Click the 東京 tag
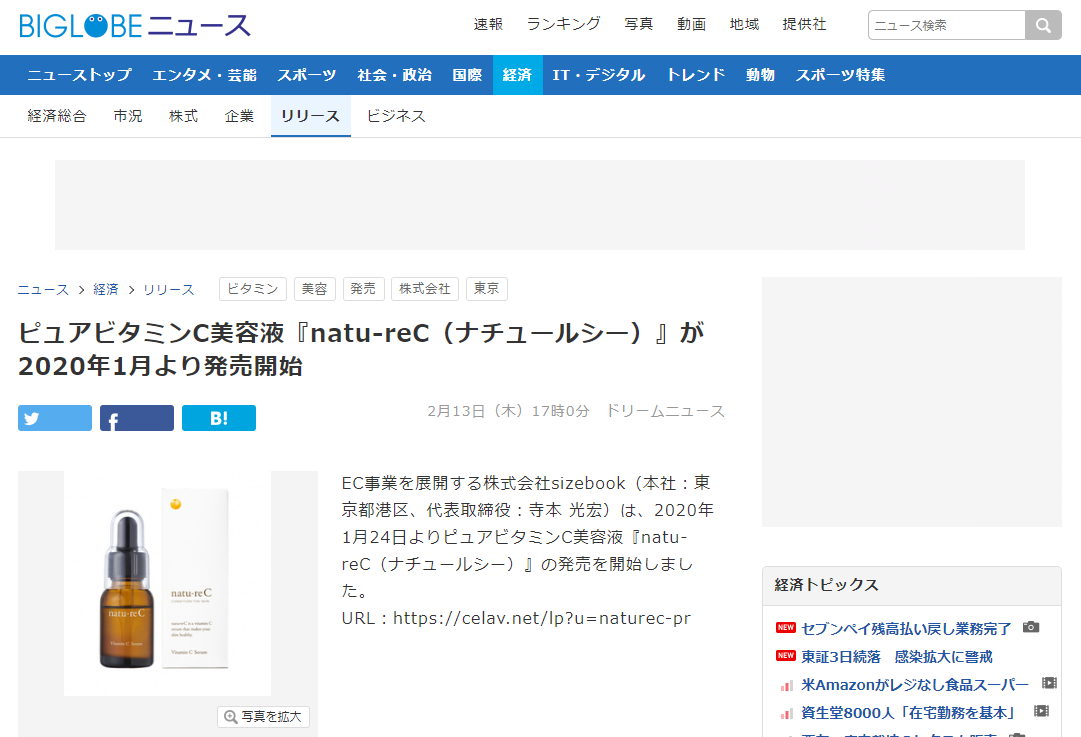This screenshot has height=737, width=1081. 487,289
